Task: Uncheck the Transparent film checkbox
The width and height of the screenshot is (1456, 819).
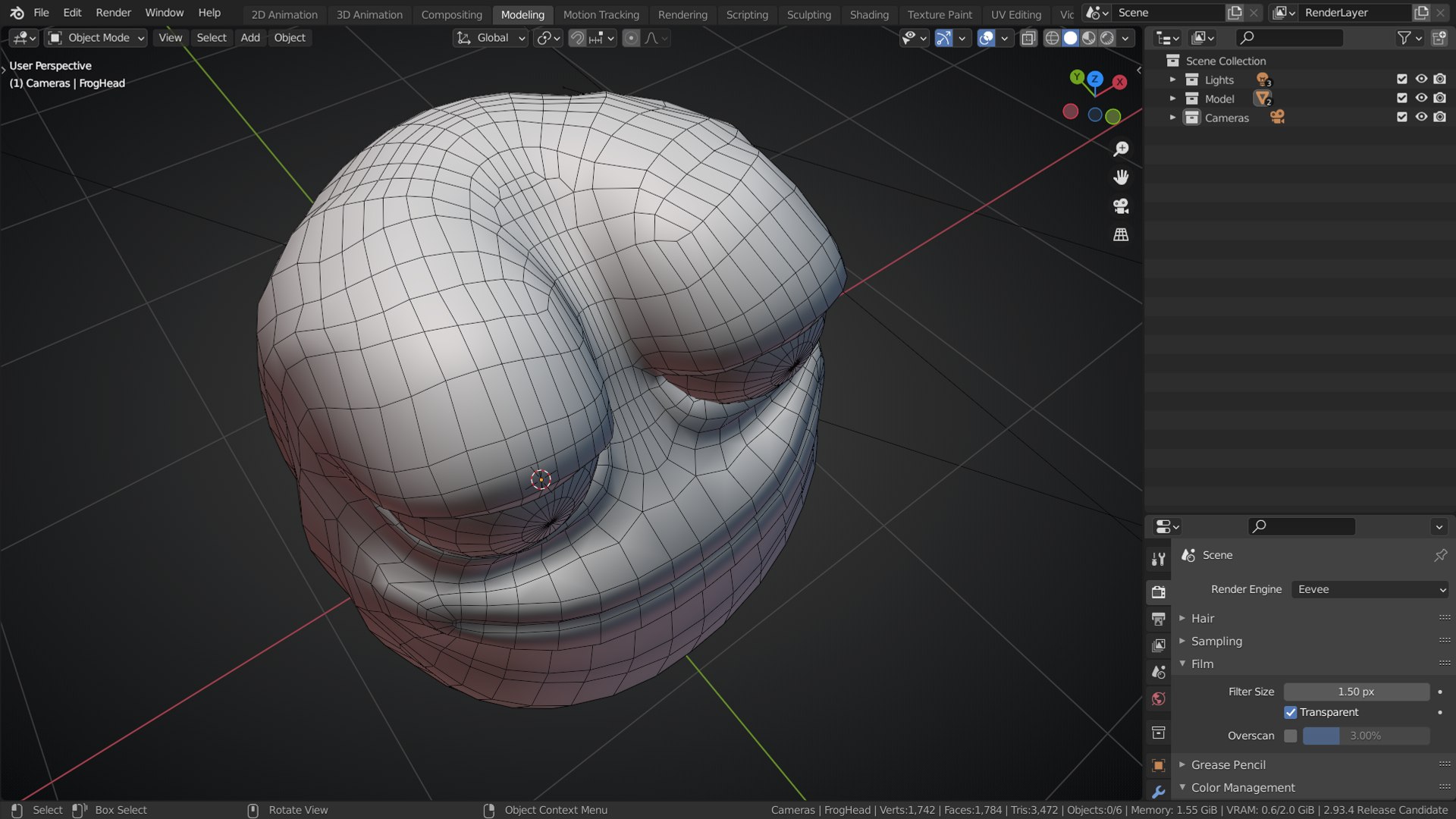Action: tap(1291, 713)
